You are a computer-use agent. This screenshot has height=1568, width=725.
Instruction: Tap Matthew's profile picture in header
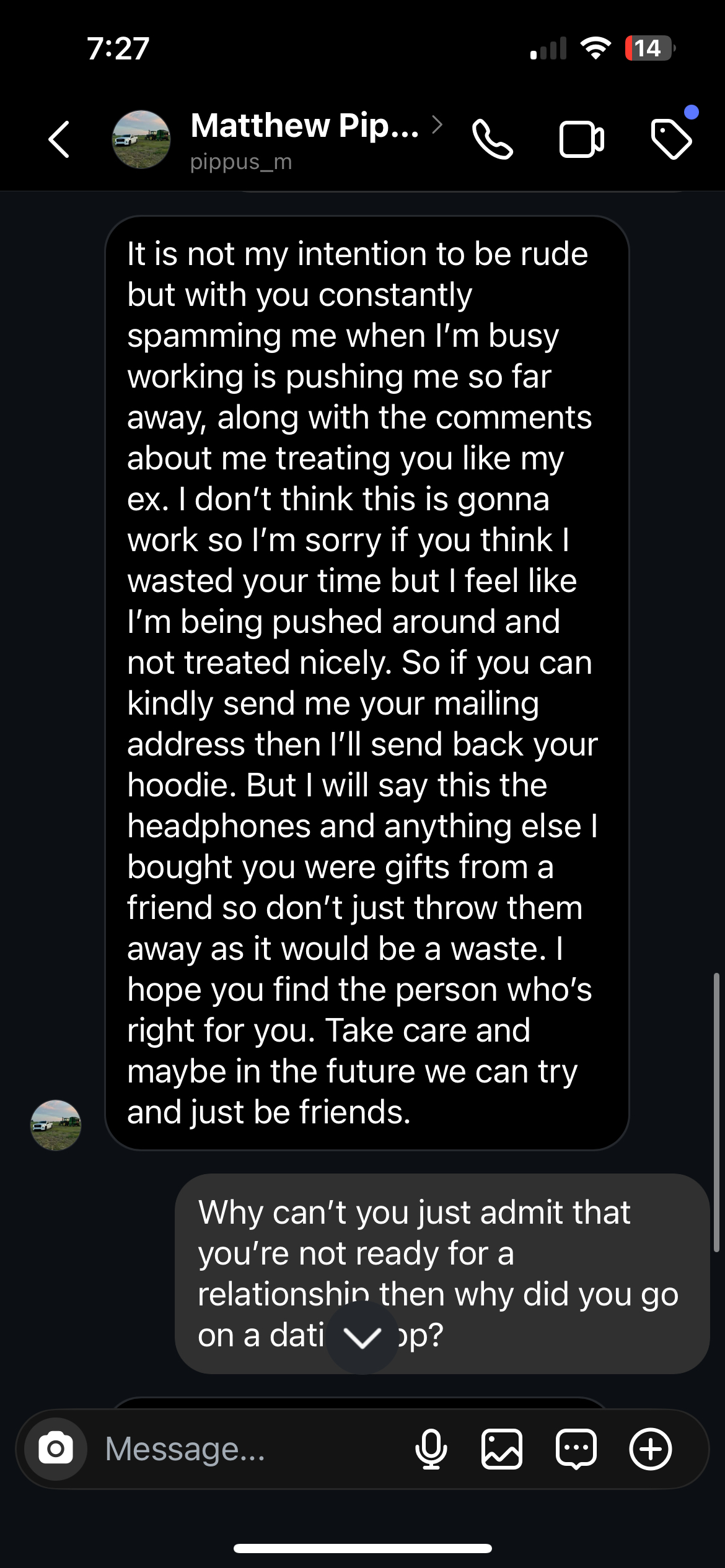pyautogui.click(x=141, y=139)
